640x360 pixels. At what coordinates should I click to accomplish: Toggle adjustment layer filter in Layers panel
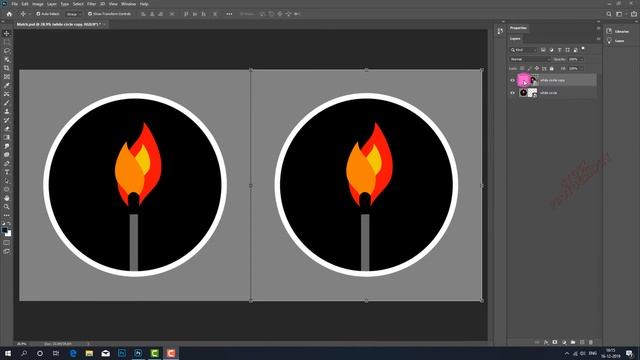tap(551, 50)
